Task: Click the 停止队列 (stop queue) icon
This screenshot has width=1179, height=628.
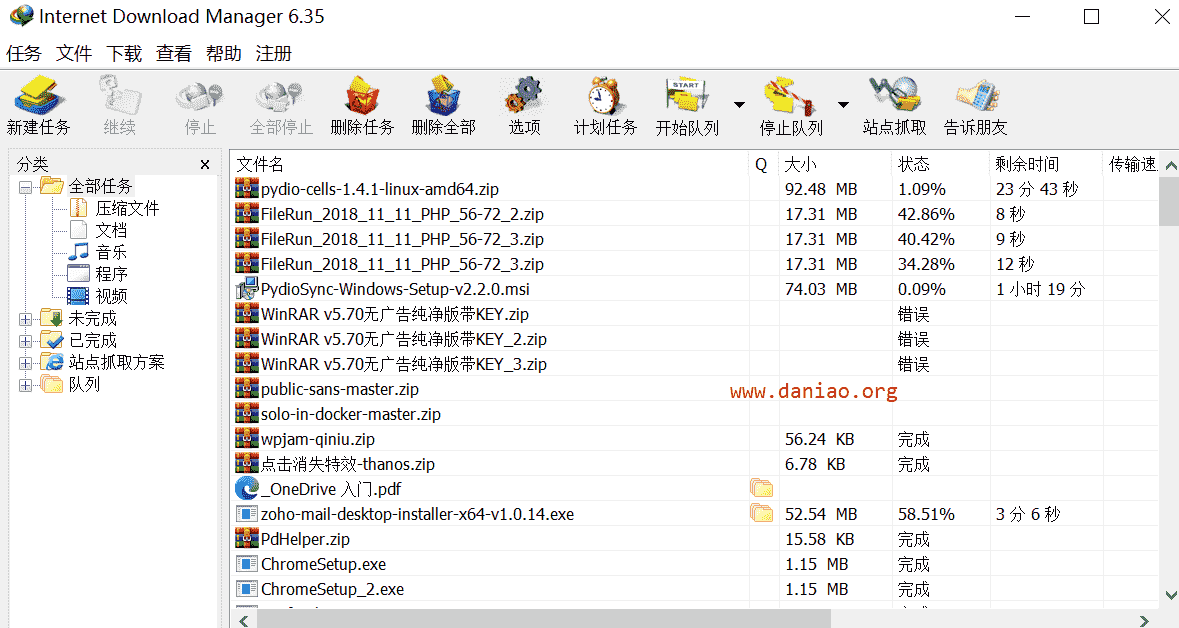Action: click(790, 96)
